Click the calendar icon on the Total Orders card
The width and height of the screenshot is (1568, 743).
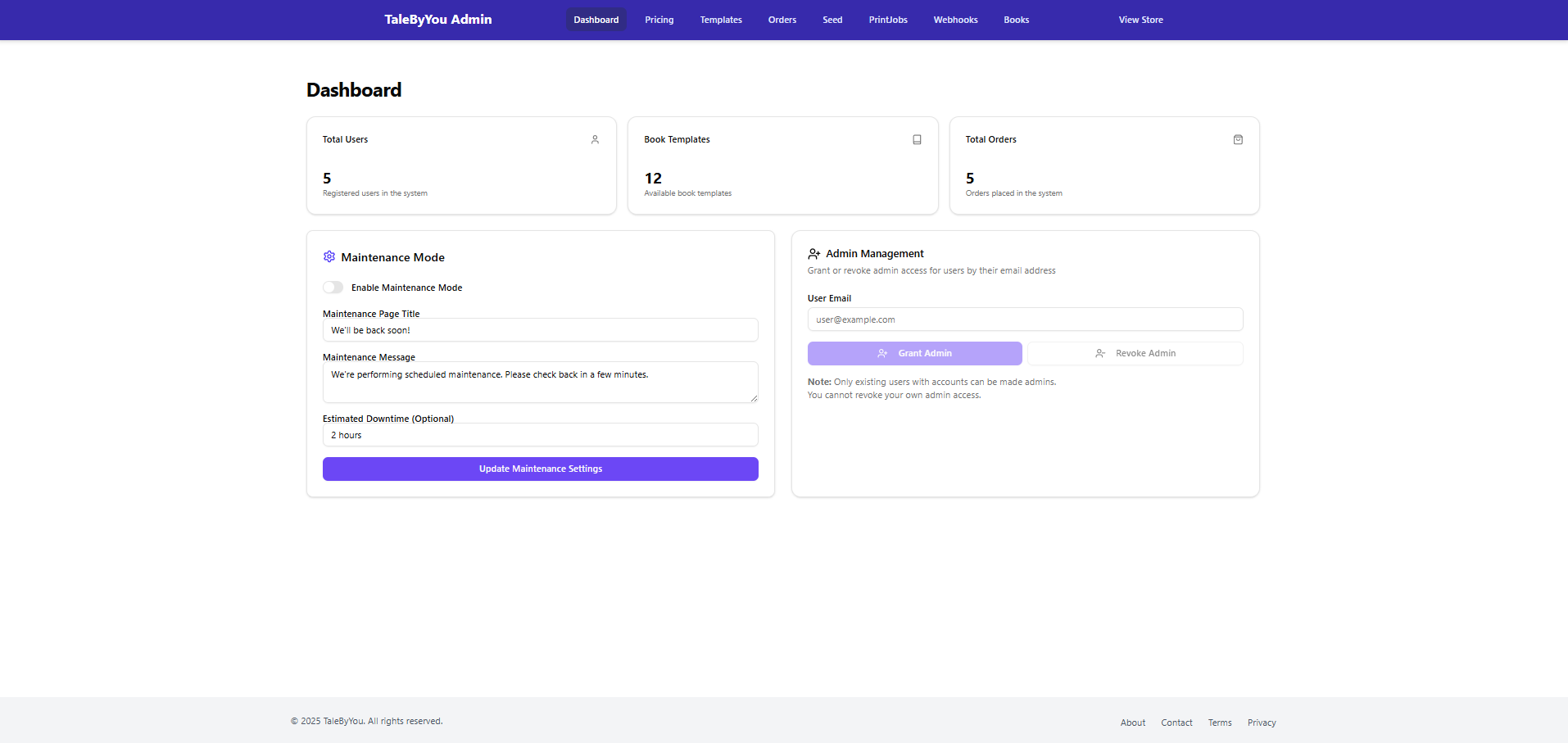(x=1238, y=139)
